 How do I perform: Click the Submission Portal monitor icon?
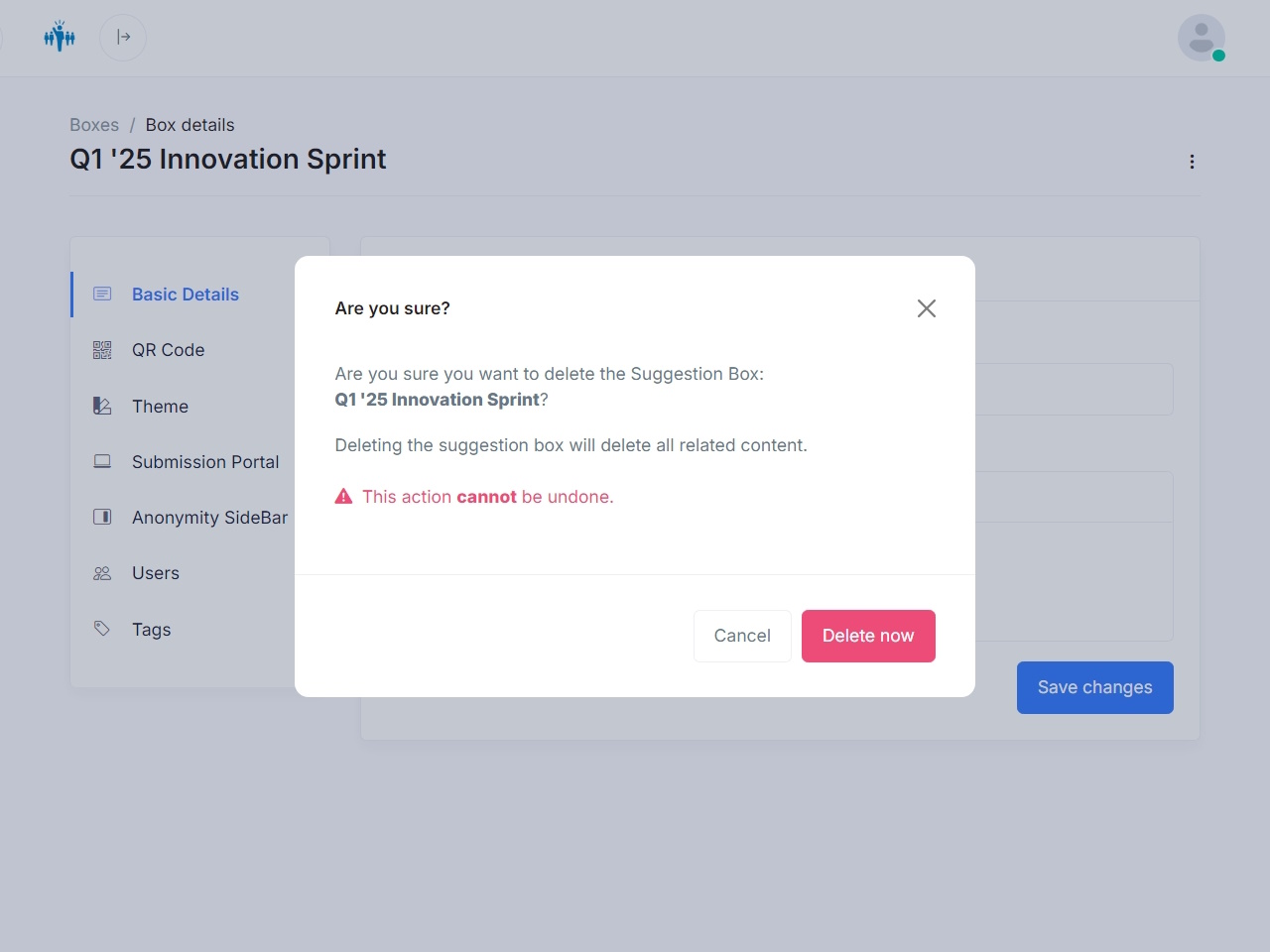(101, 461)
